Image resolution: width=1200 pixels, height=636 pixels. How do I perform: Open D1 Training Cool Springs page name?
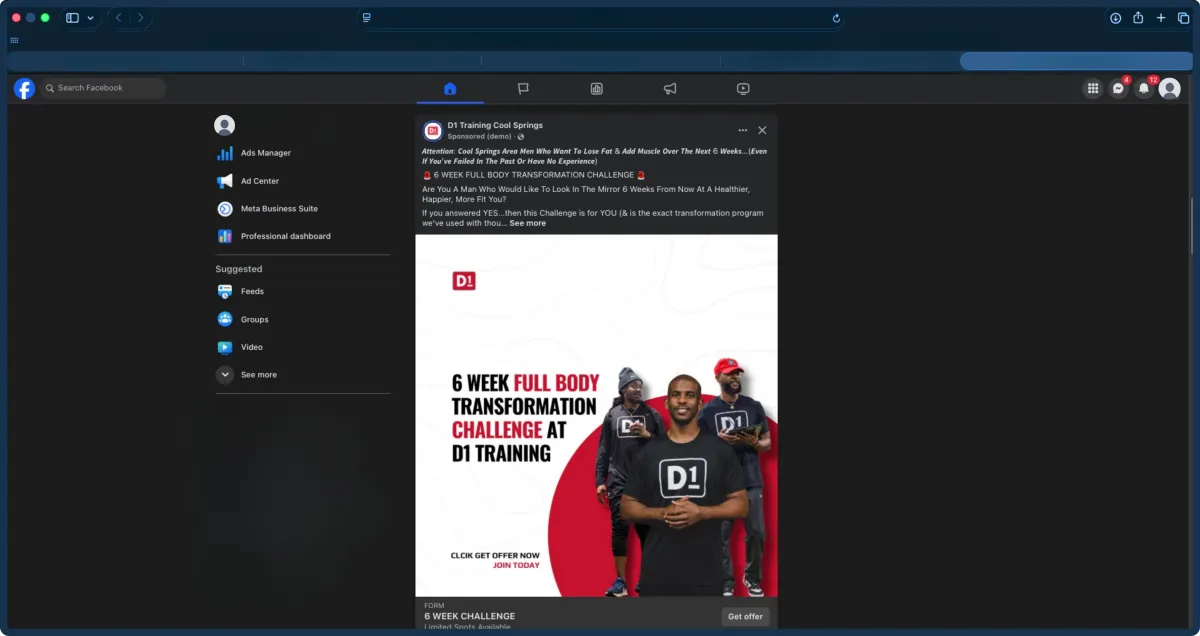coord(495,125)
